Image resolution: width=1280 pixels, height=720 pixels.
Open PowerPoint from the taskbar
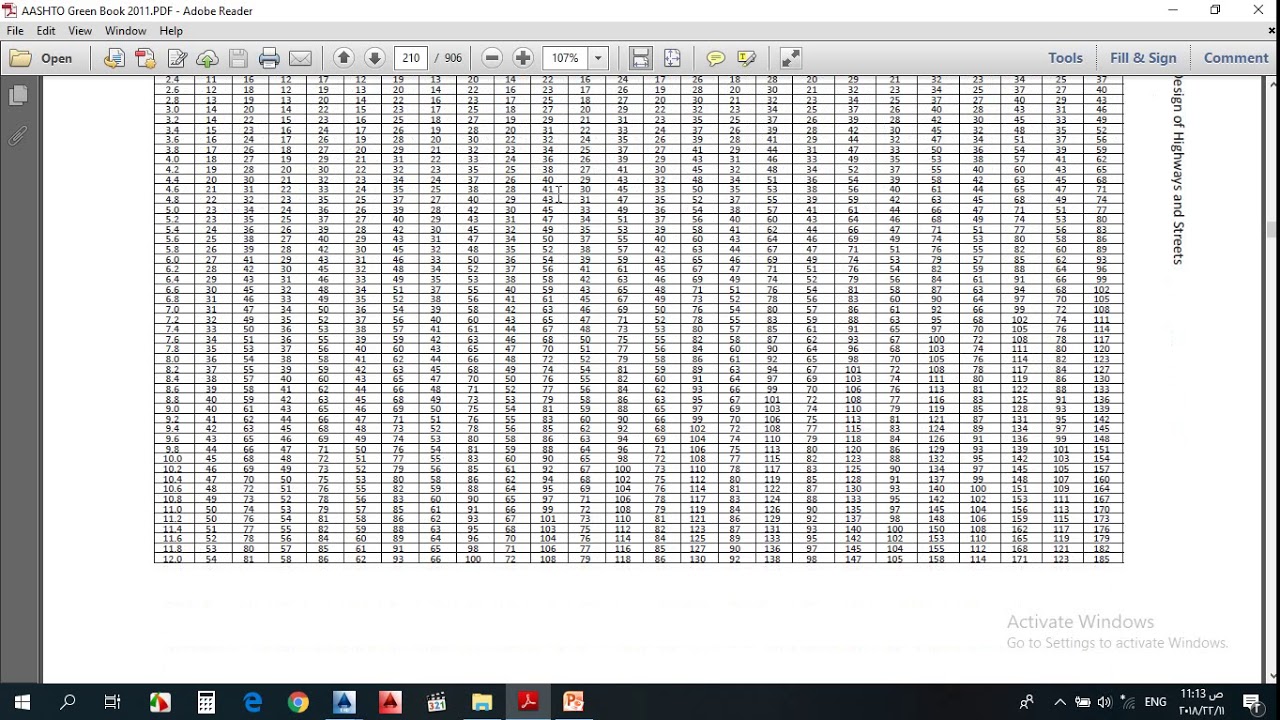(573, 702)
